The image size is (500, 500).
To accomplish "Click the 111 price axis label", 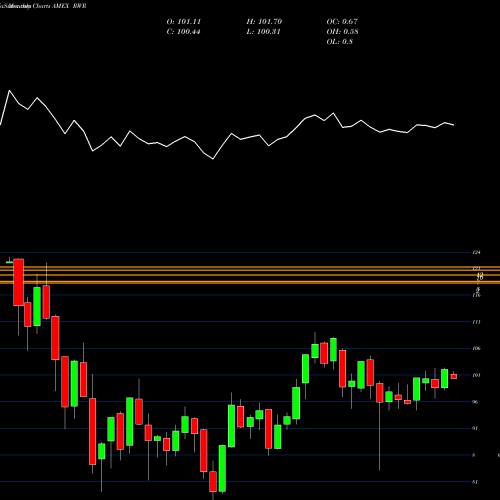I will [477, 322].
